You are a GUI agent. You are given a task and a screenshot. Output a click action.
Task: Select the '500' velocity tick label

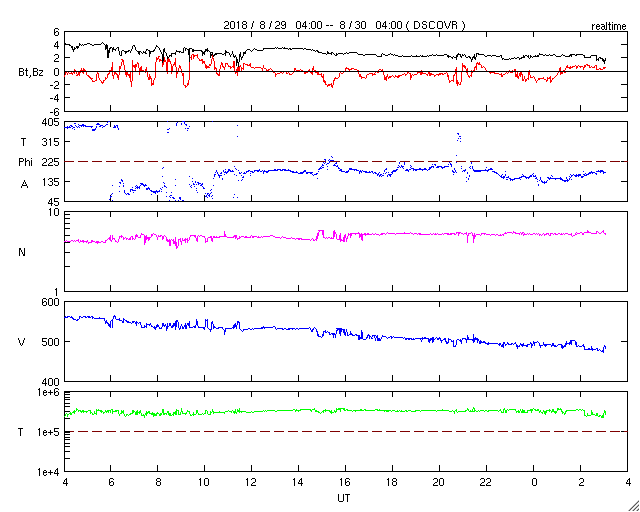pyautogui.click(x=52, y=342)
